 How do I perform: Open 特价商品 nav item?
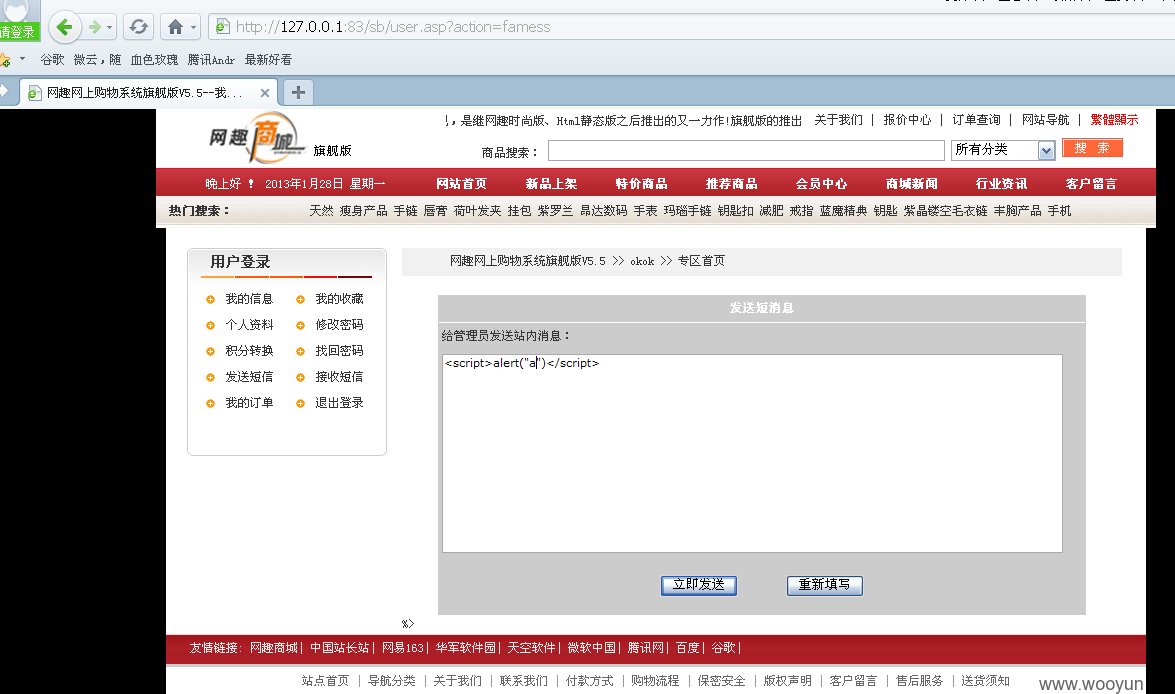coord(641,184)
